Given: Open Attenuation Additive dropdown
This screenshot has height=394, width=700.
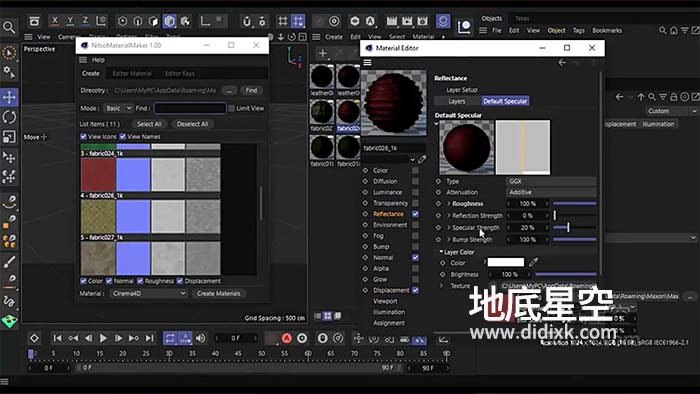Looking at the screenshot, I should coord(551,192).
